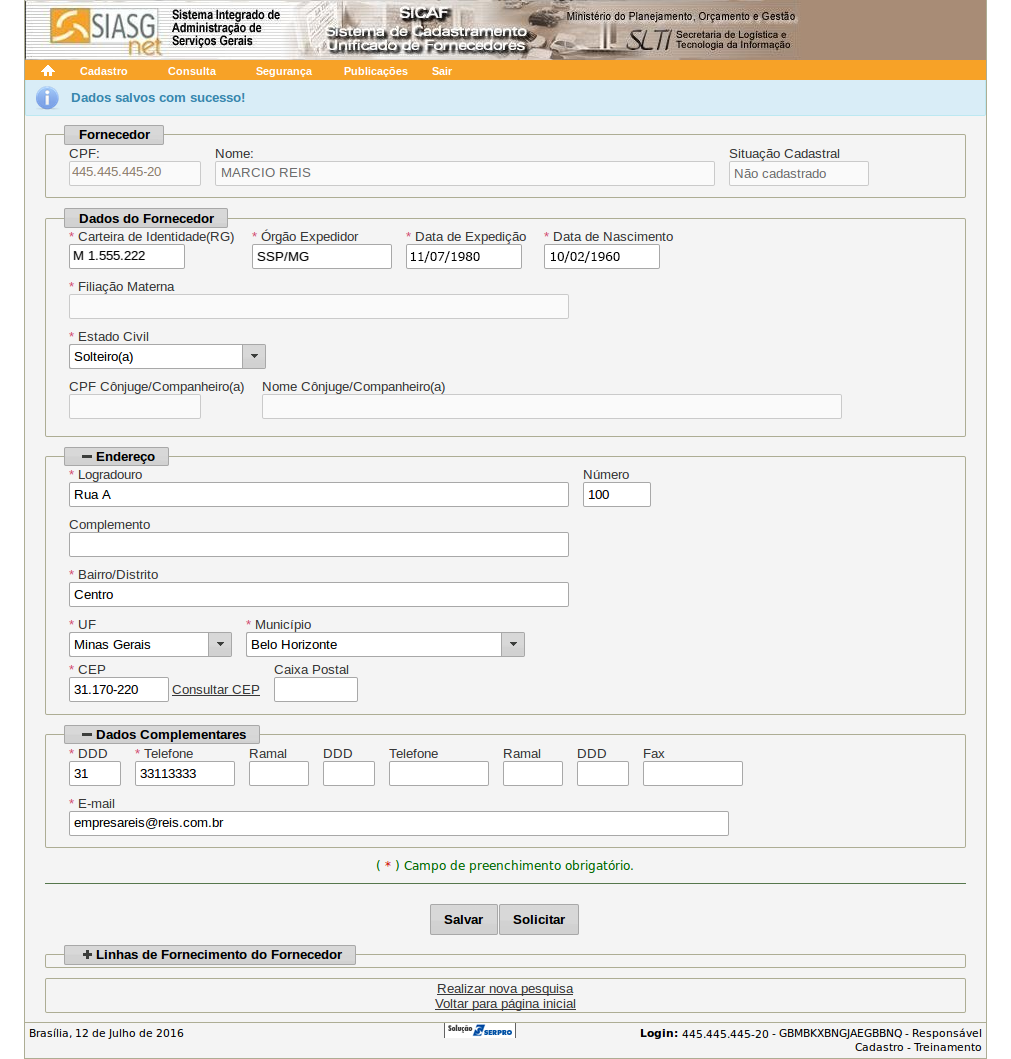The width and height of the screenshot is (1011, 1059).
Task: Open the Segurança menu
Action: coord(284,71)
